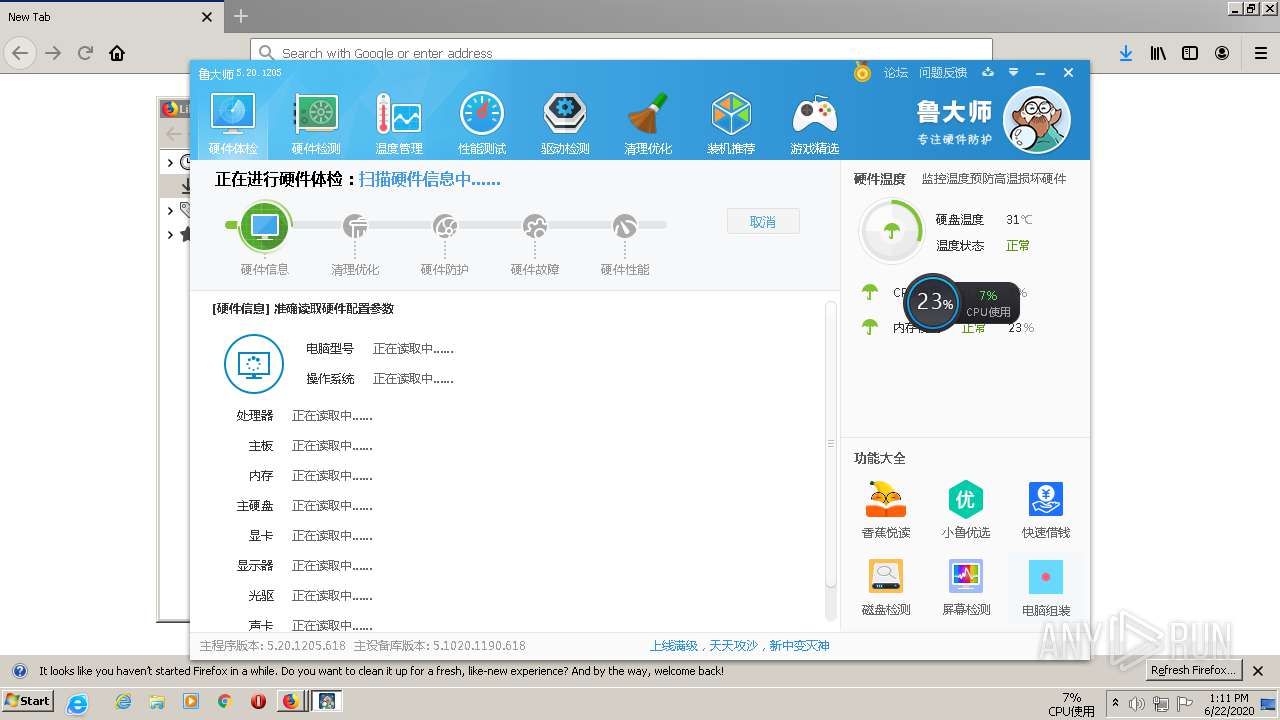The height and width of the screenshot is (720, 1280).
Task: Open 清理优化 cleanup broom tab
Action: point(648,124)
